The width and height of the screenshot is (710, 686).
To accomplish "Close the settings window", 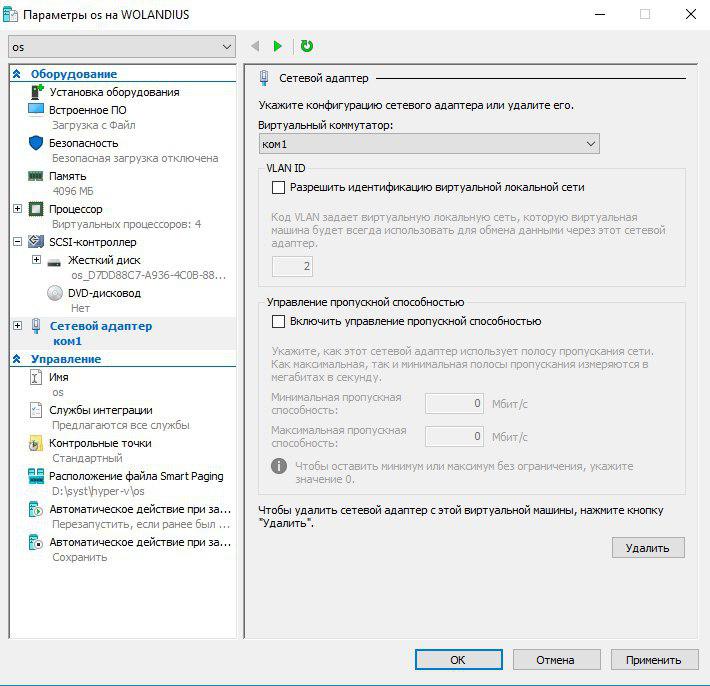I will 691,14.
